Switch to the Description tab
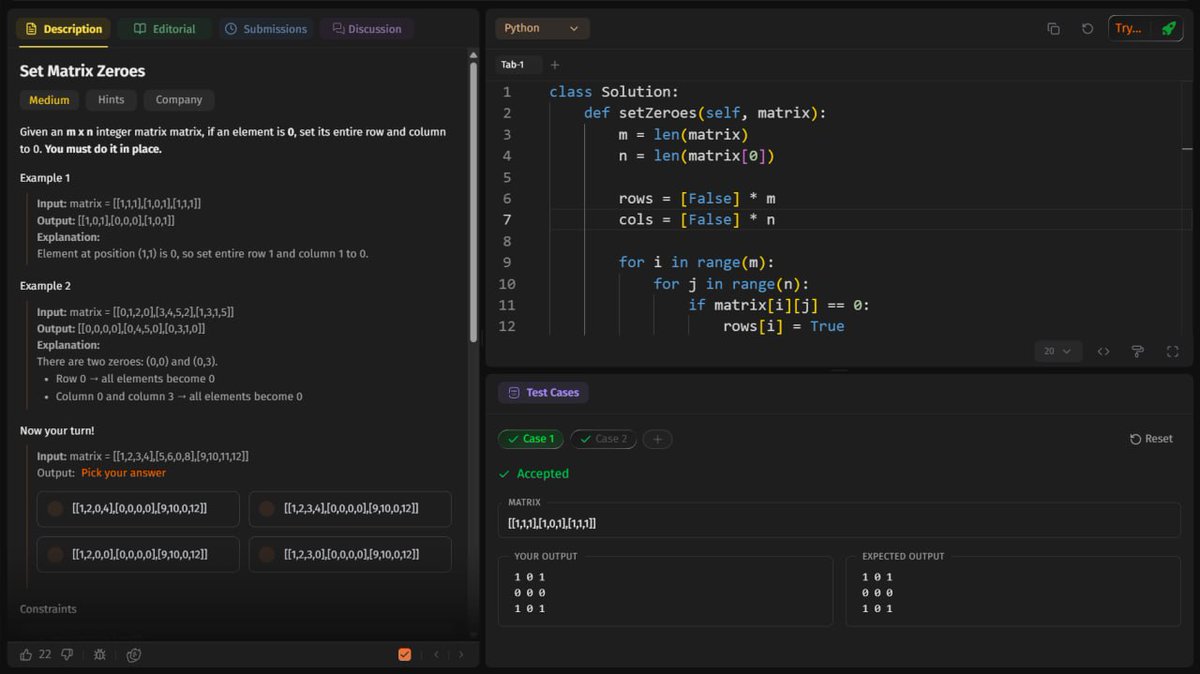1200x674 pixels. [x=63, y=29]
